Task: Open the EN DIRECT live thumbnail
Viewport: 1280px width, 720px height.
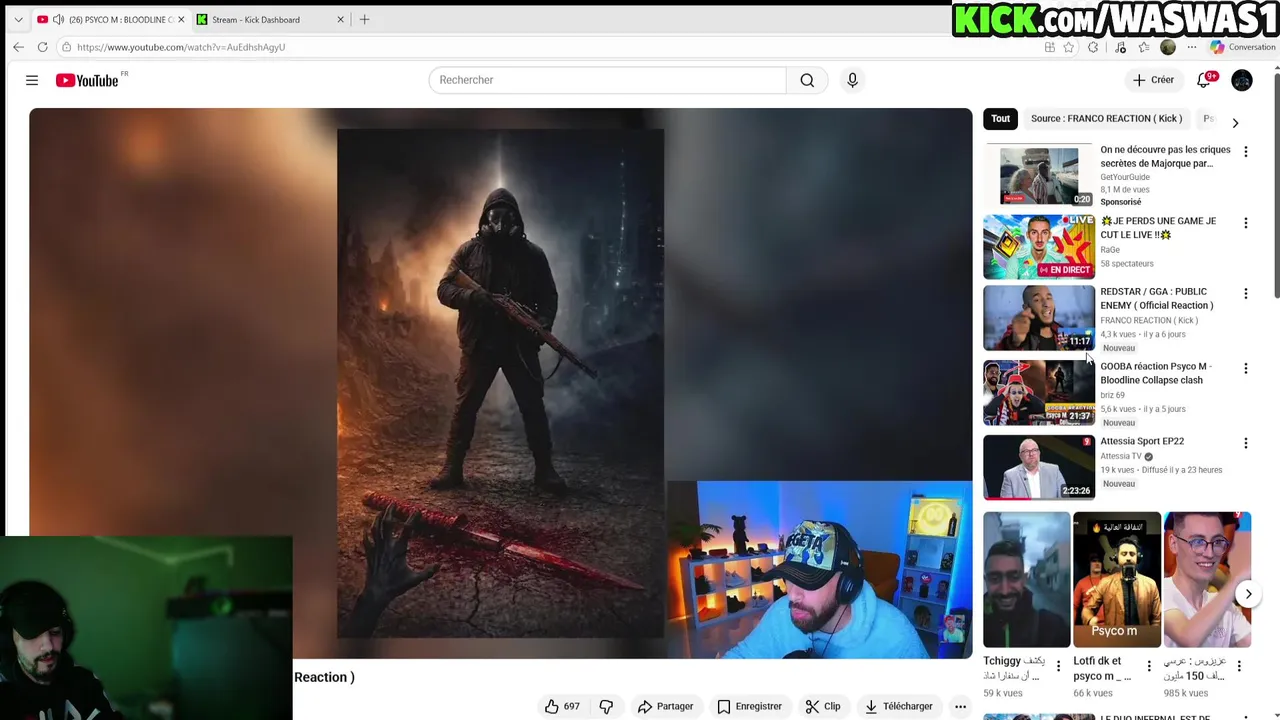Action: pos(1039,247)
